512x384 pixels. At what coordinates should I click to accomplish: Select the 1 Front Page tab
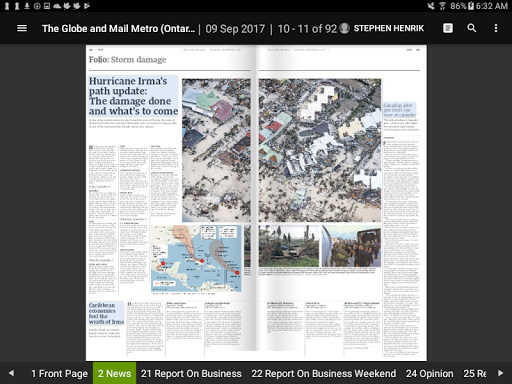(59, 374)
